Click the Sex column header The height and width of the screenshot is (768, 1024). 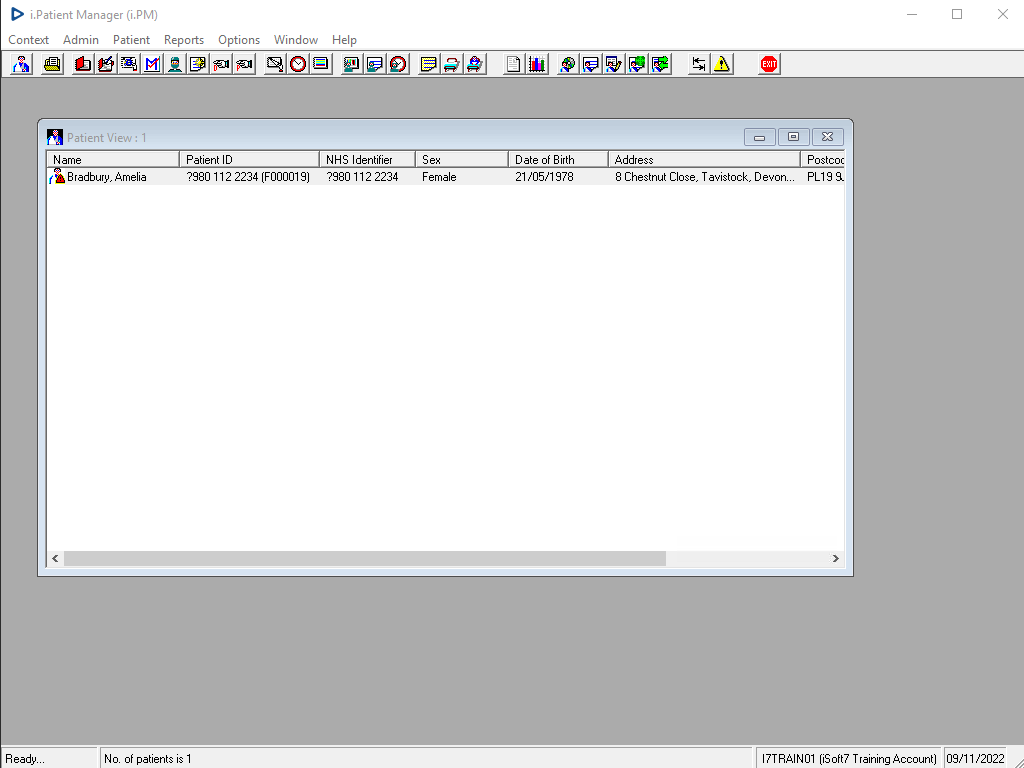tap(462, 159)
